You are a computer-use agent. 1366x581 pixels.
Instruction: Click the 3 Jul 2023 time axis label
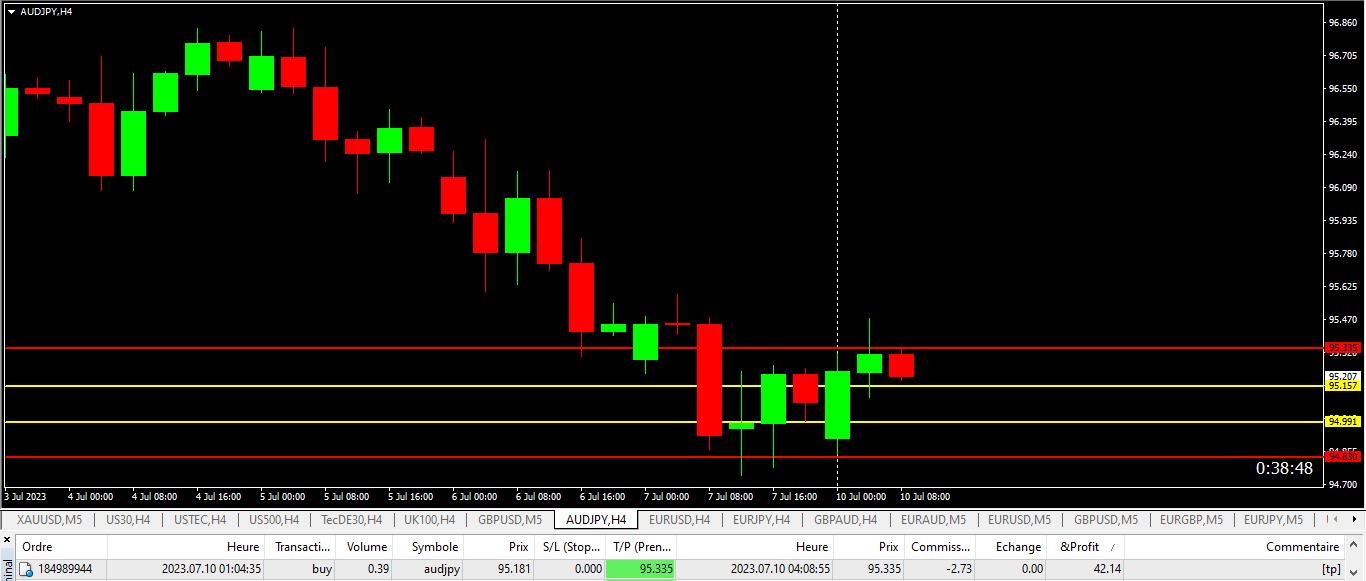pyautogui.click(x=25, y=496)
